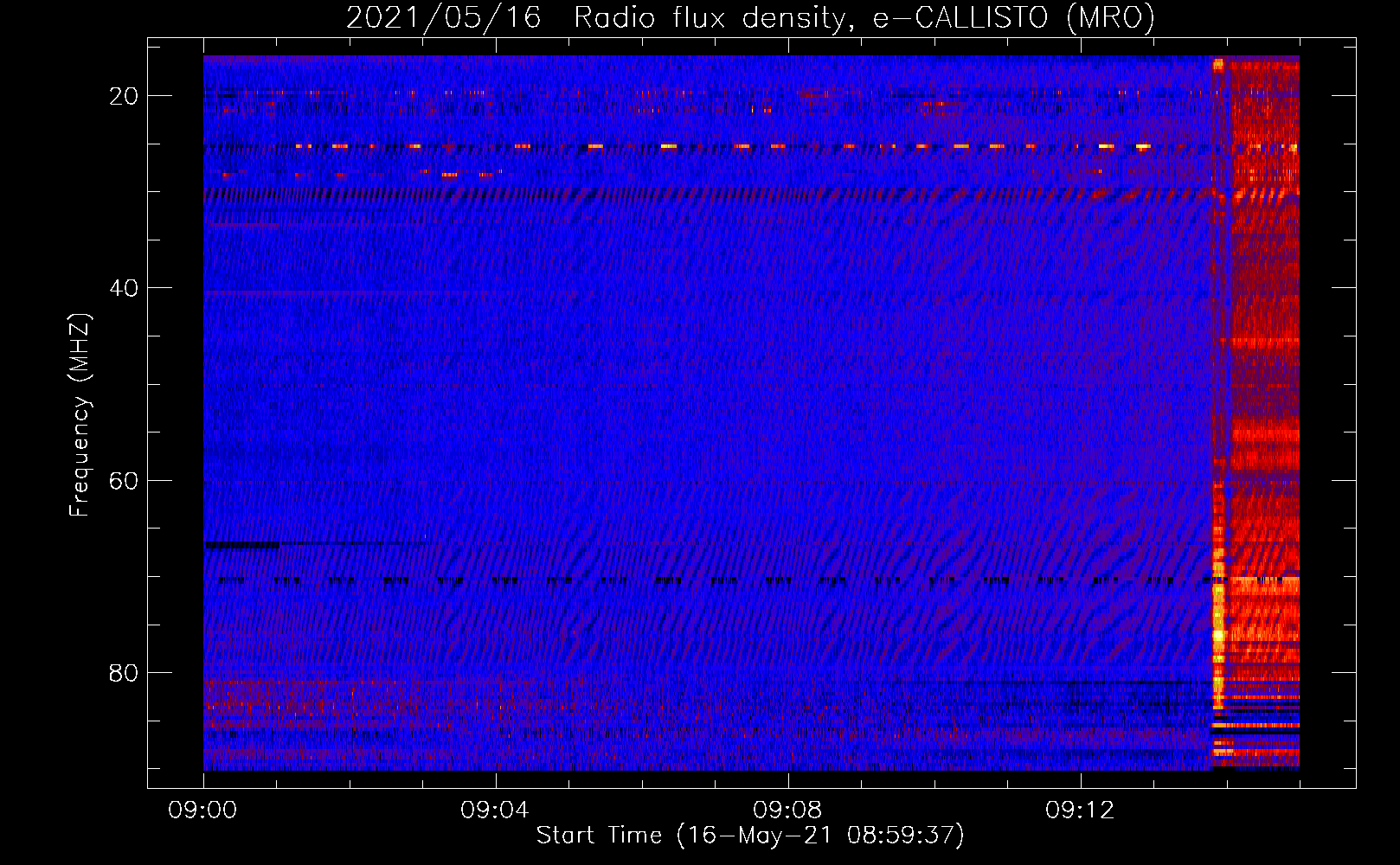Click the bright yellow burst near 76 MHz
Viewport: 1400px width, 865px height.
tap(1218, 636)
